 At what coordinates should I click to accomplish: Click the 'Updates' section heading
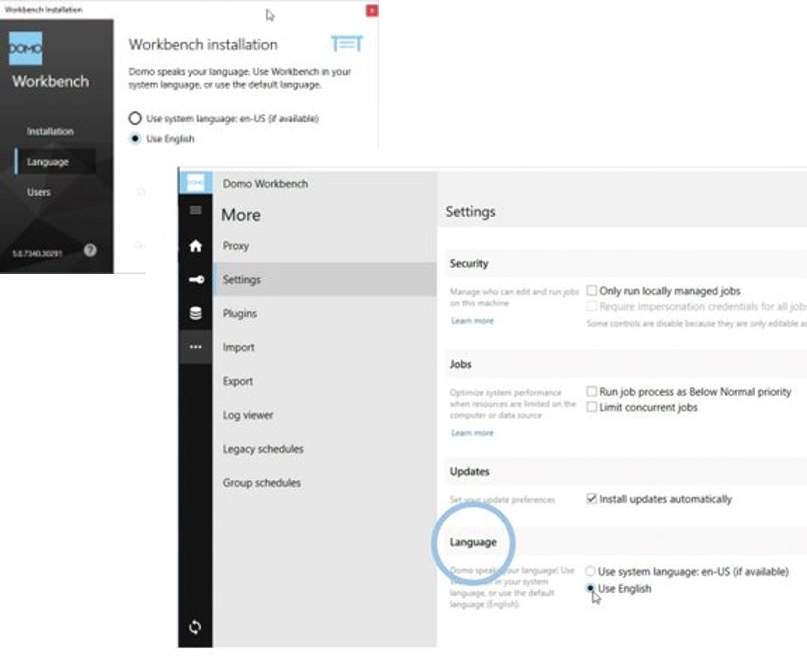[469, 472]
